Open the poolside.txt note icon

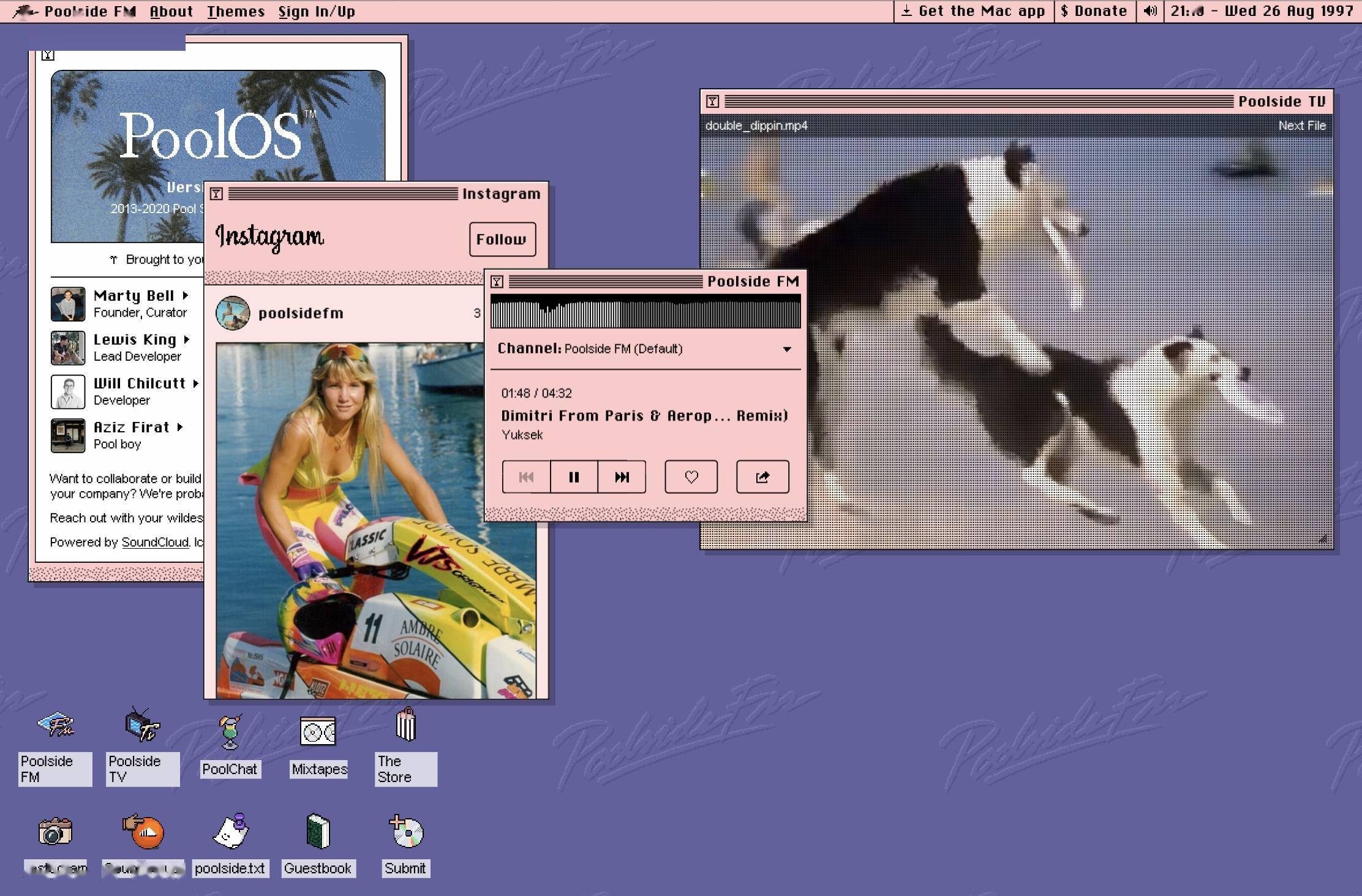230,832
